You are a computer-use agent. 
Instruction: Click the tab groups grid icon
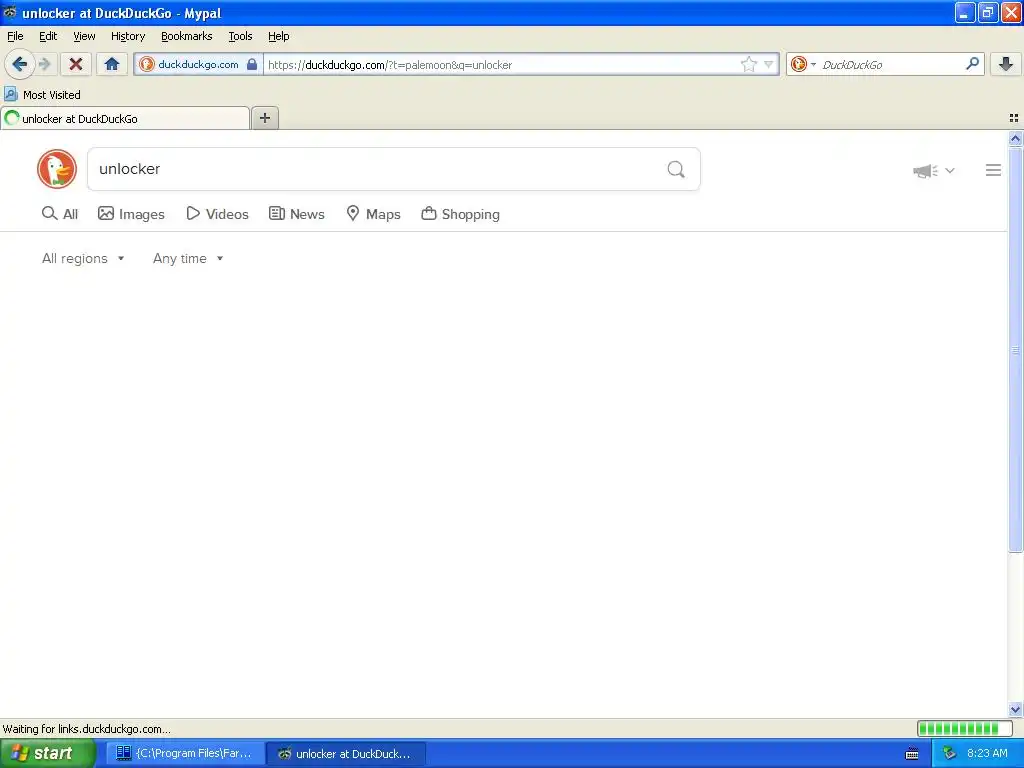click(x=1014, y=118)
